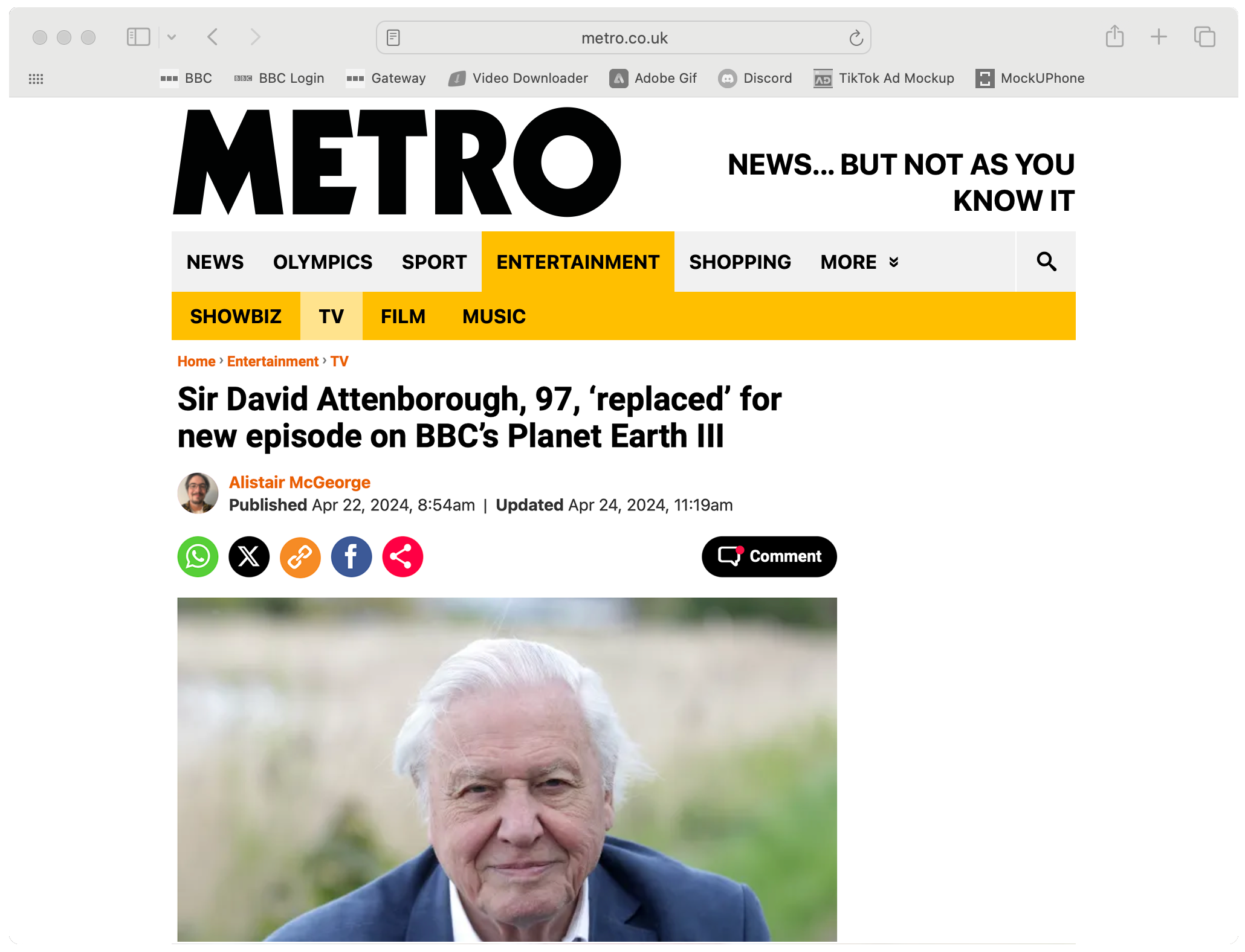
Task: Open the red share options icon
Action: coord(403,556)
